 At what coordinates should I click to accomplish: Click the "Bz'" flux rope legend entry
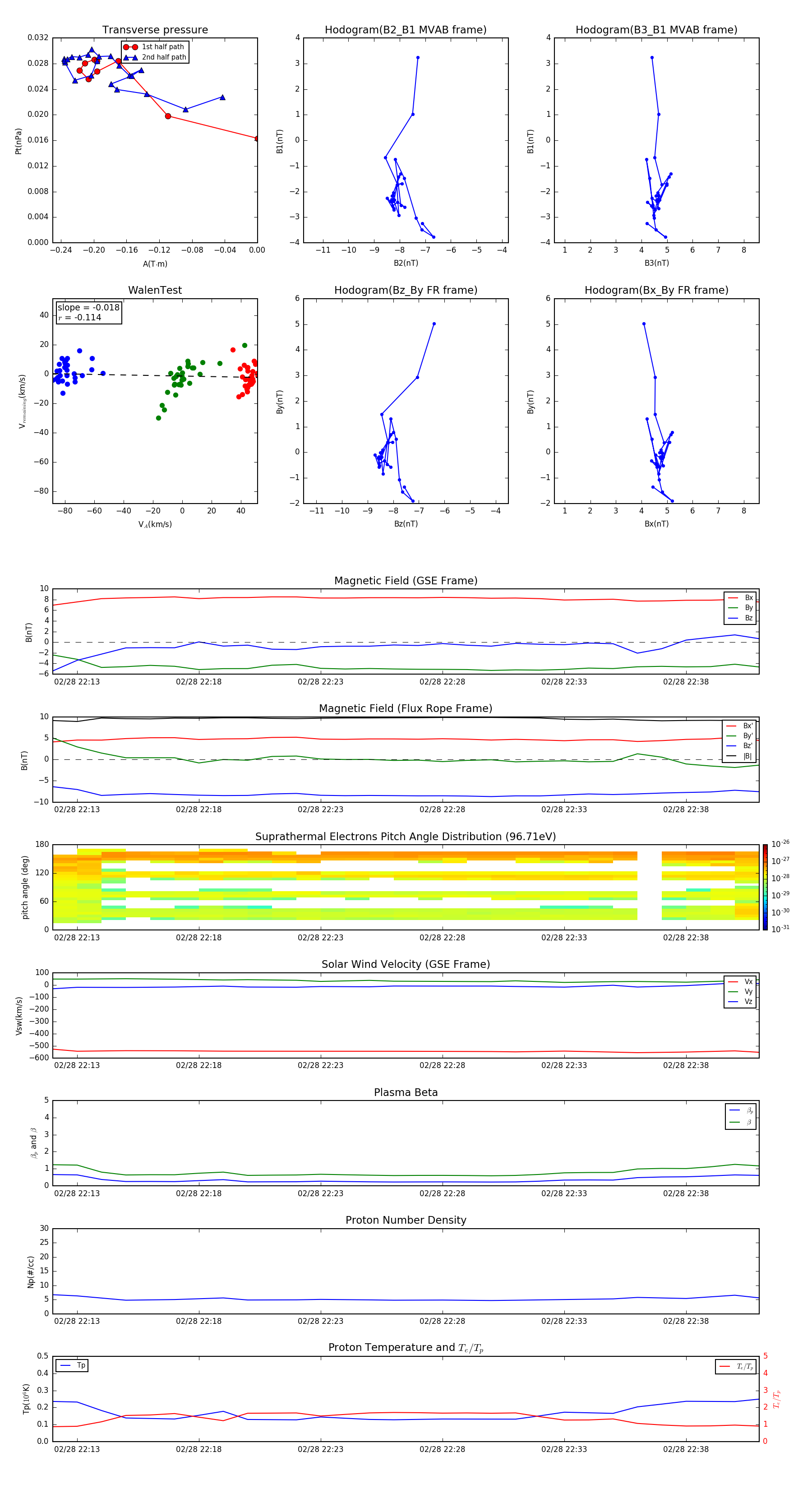tap(739, 746)
